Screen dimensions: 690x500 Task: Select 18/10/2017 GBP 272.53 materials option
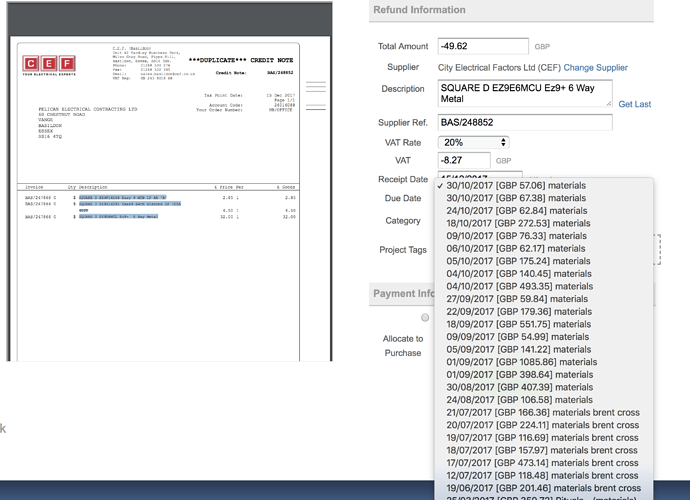(x=543, y=223)
